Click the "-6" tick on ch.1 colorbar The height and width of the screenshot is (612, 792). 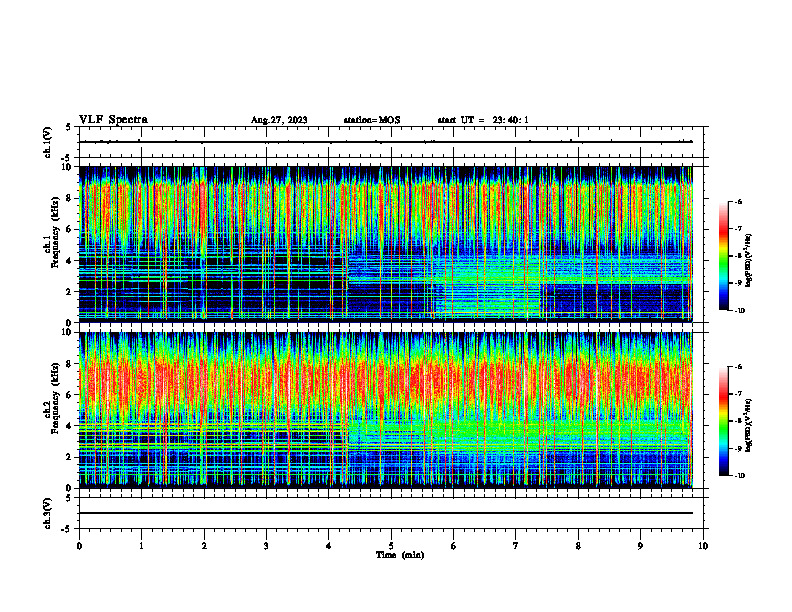(738, 201)
